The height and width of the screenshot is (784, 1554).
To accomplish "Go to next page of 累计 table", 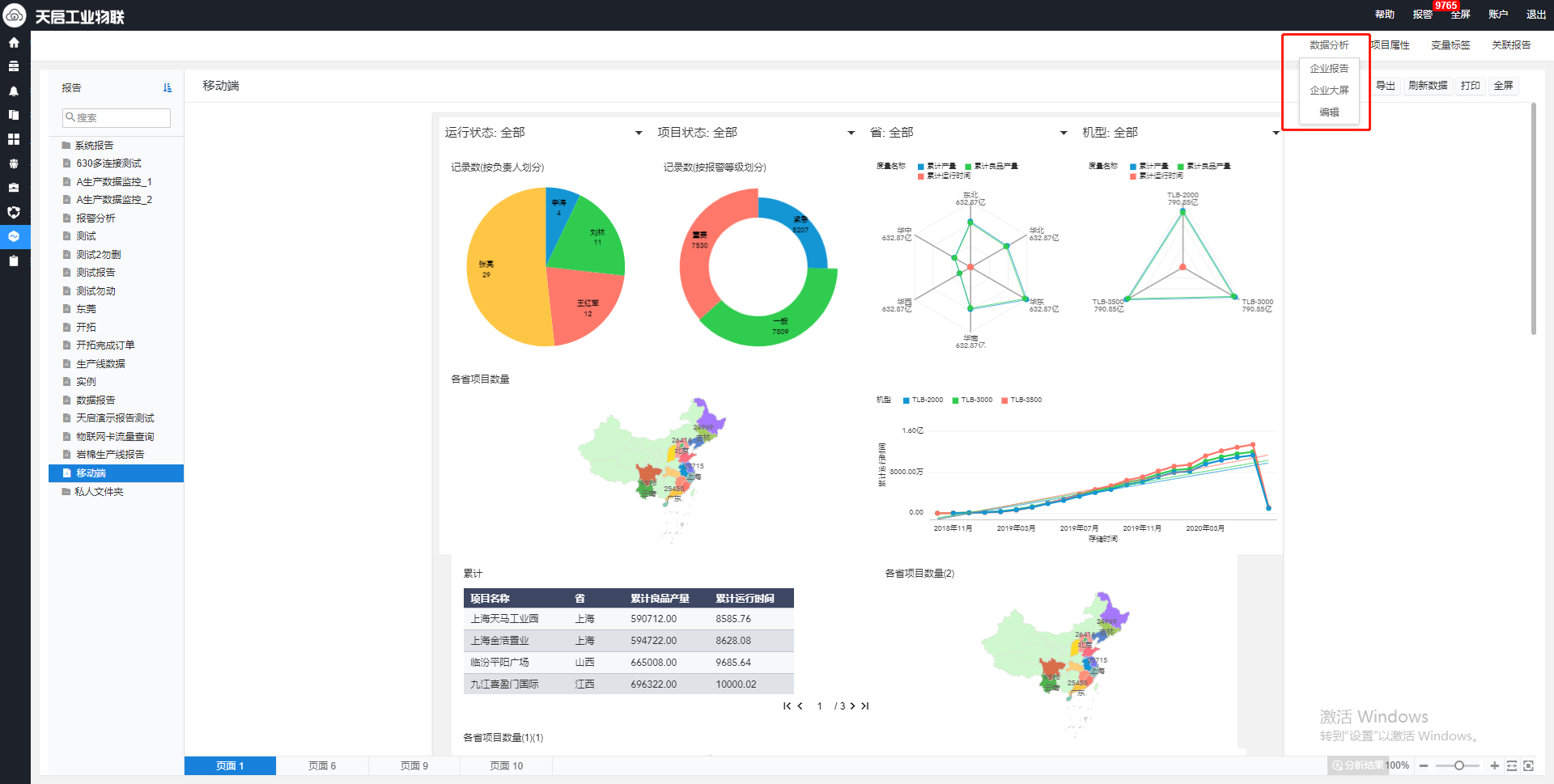I will 852,706.
